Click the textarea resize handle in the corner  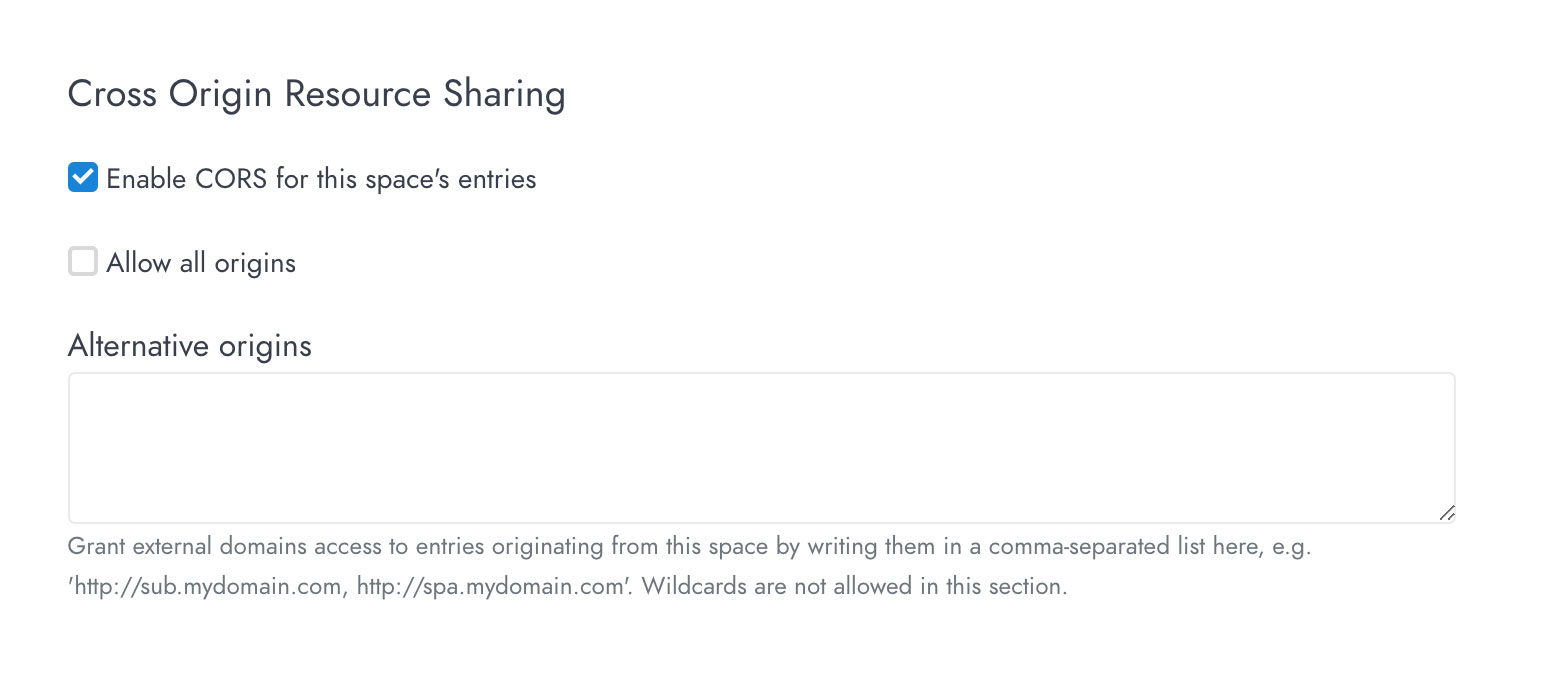[x=1446, y=513]
